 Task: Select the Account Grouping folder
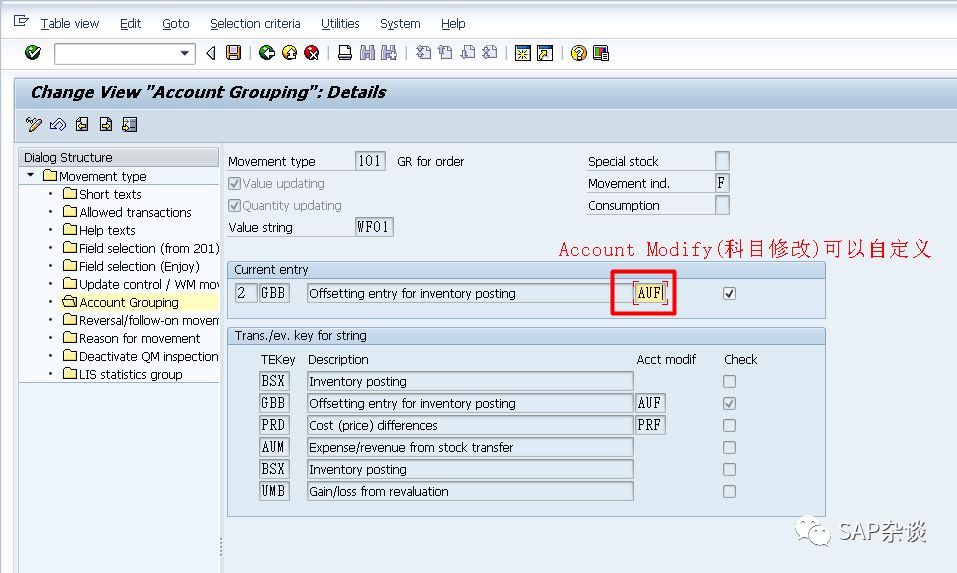tap(121, 302)
